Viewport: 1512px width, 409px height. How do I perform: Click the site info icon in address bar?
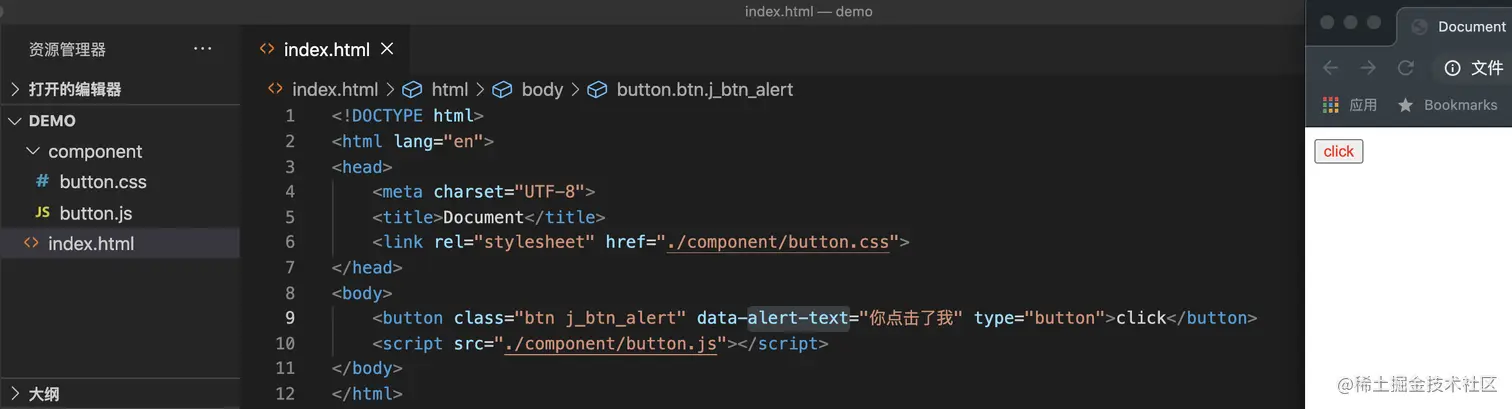point(1452,68)
